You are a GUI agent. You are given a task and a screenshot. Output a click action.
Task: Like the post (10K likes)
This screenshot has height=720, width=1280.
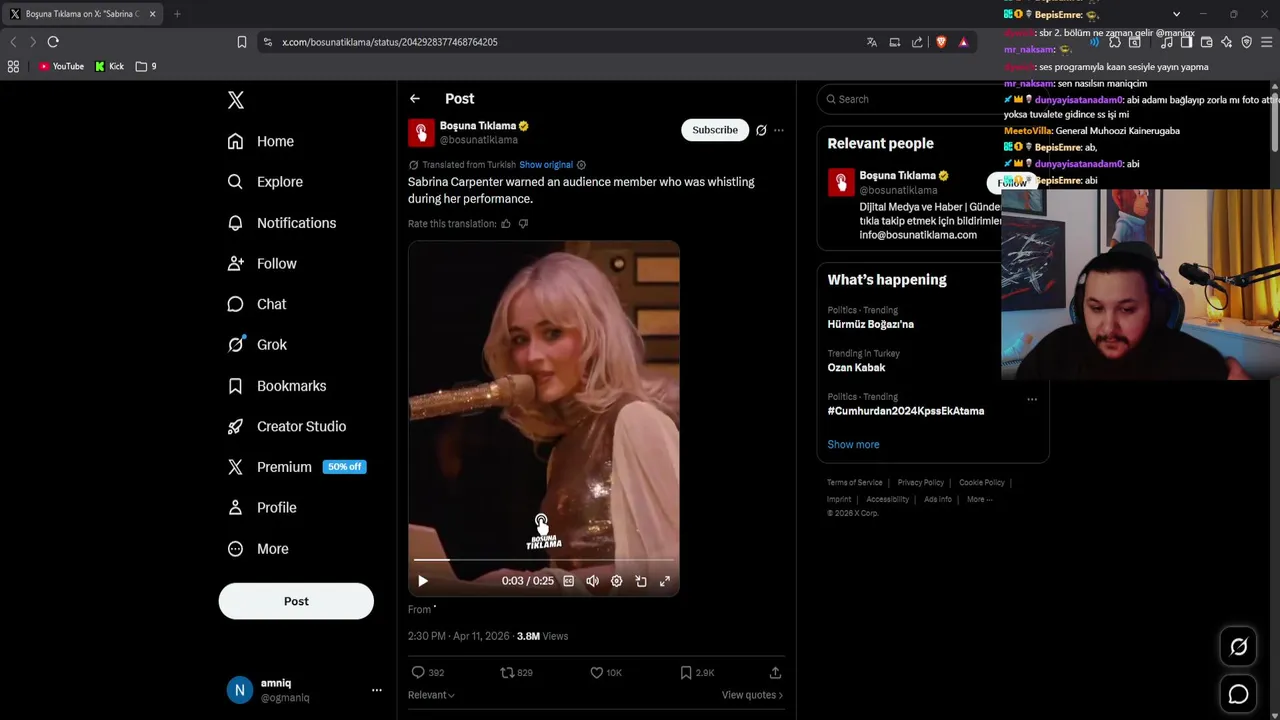(x=606, y=673)
